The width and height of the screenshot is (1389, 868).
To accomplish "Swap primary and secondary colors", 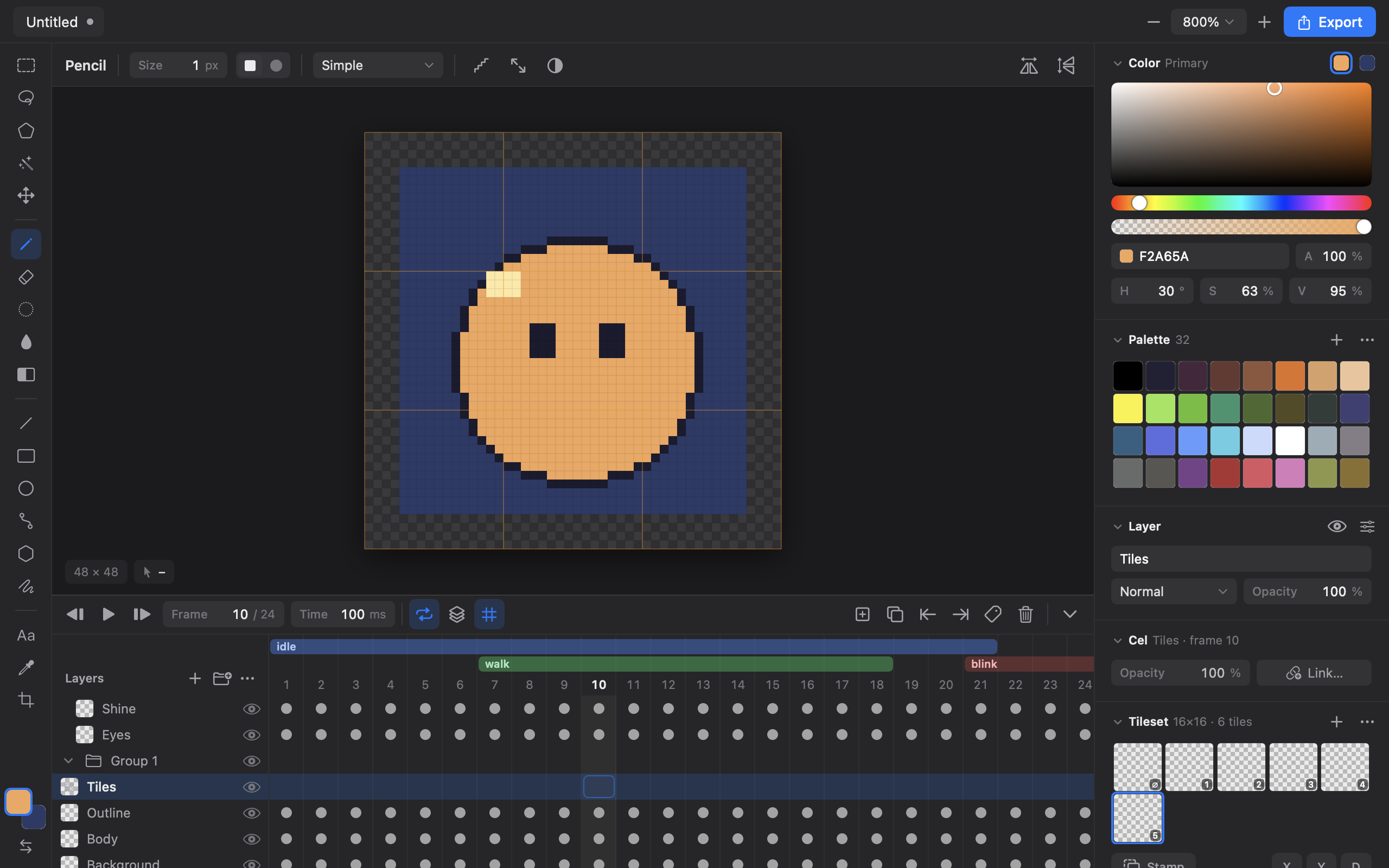I will point(26,846).
